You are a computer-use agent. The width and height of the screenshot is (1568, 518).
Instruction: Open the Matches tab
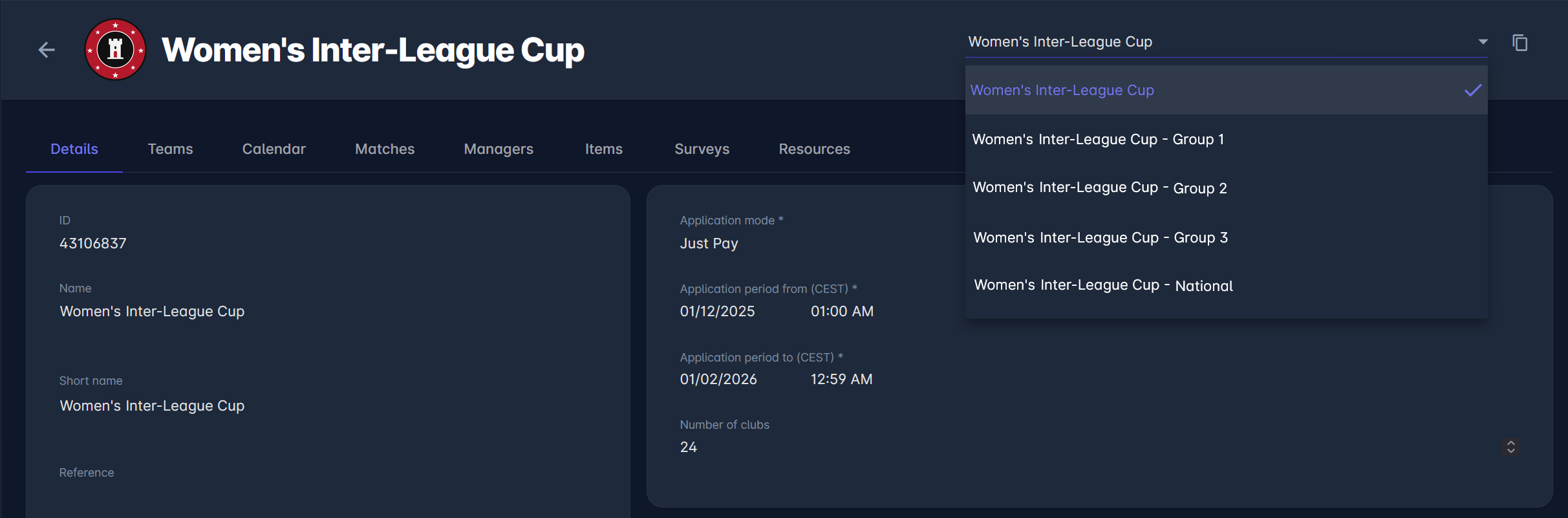pyautogui.click(x=385, y=149)
